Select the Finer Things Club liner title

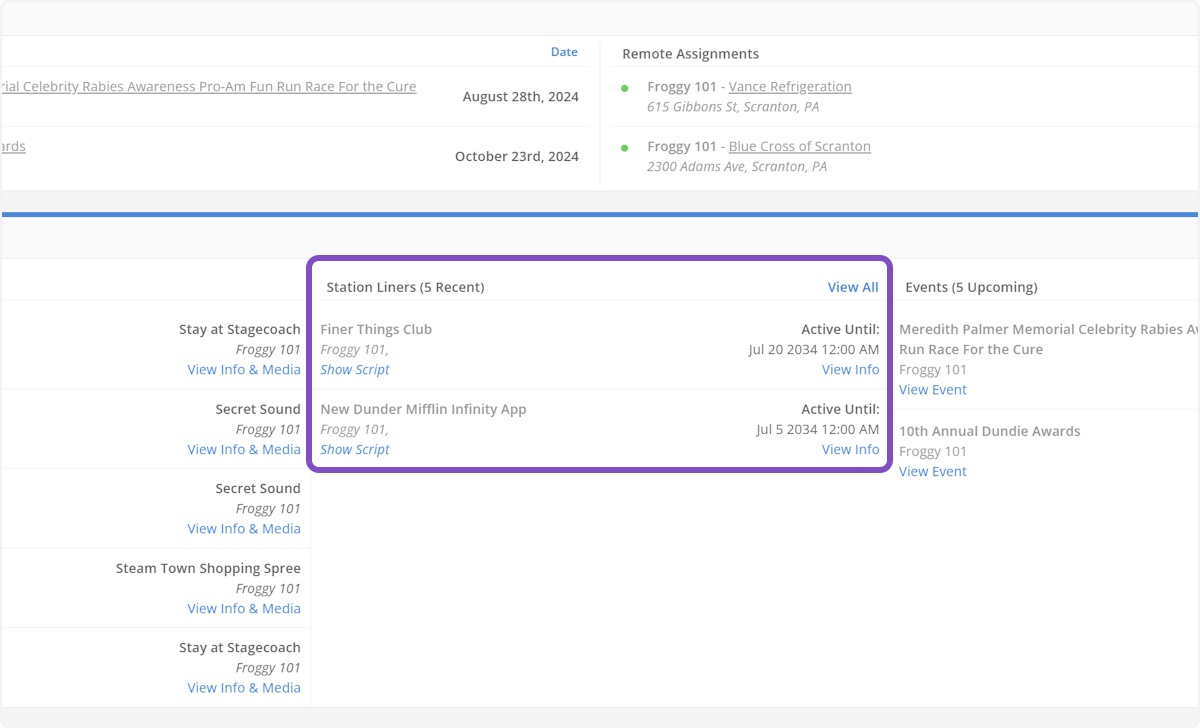tap(376, 329)
